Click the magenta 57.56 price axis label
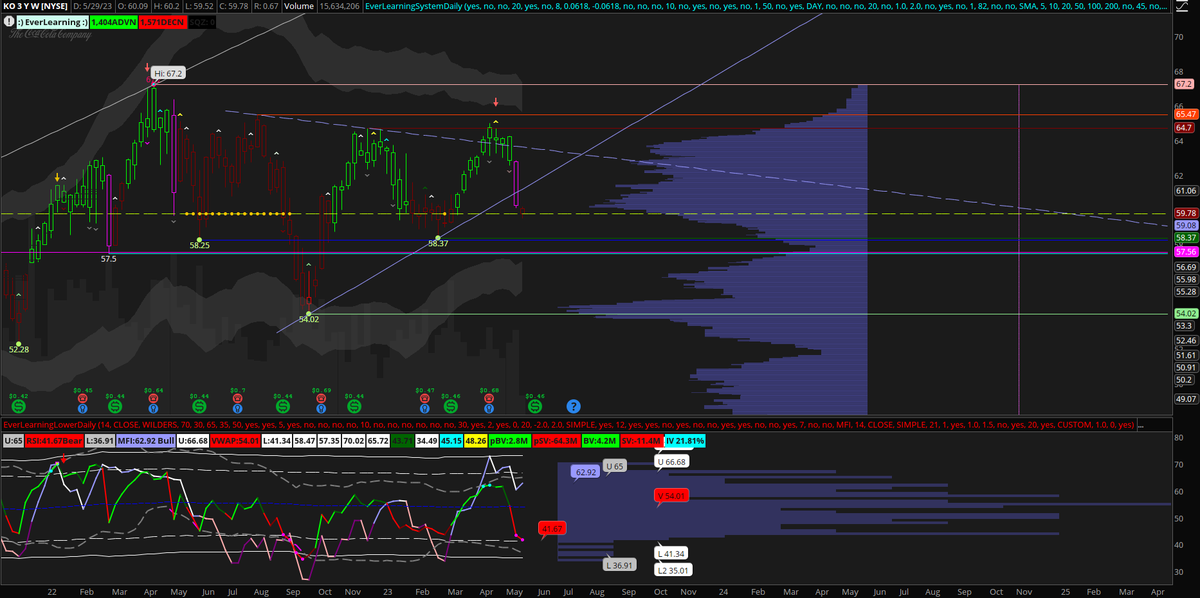The width and height of the screenshot is (1200, 598). coord(1185,253)
